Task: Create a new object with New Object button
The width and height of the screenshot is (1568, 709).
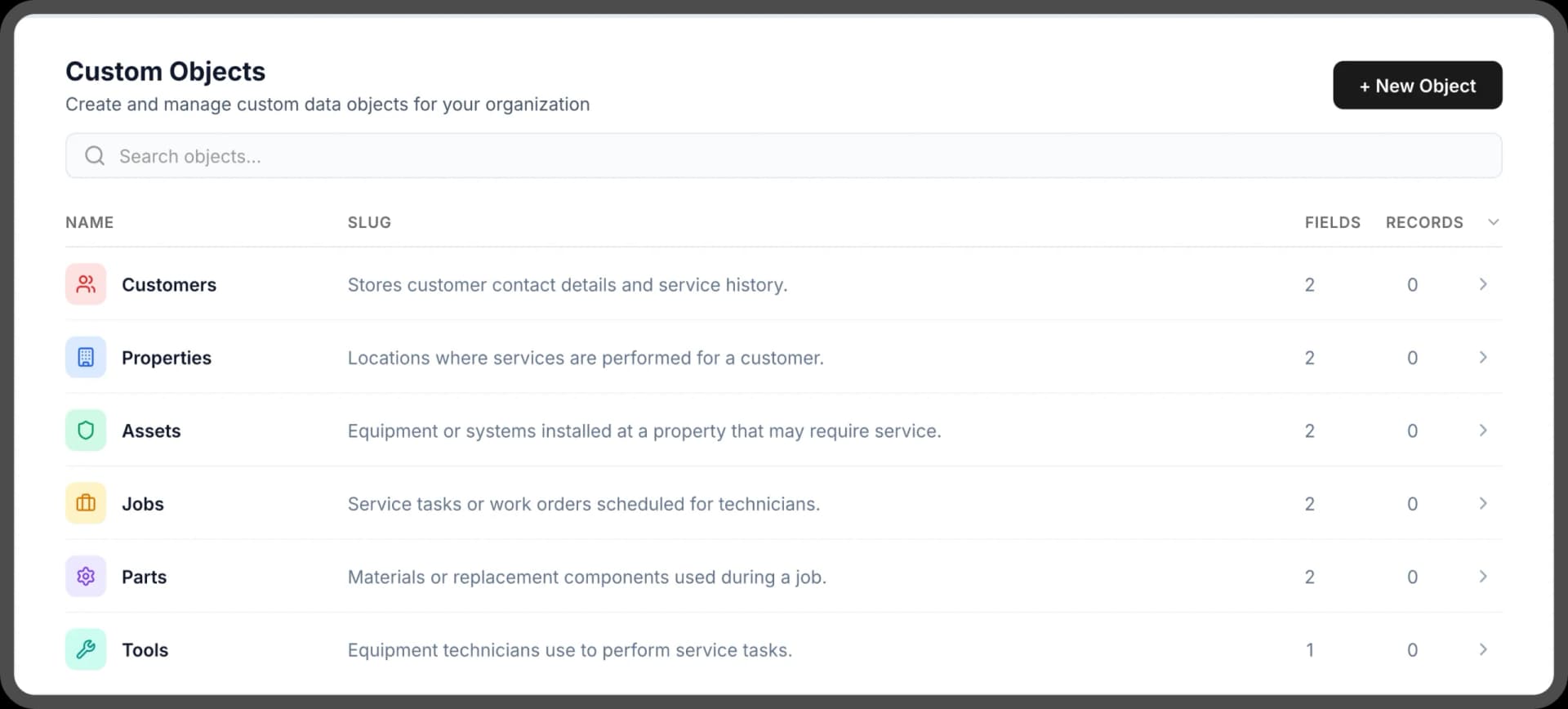Action: [x=1417, y=85]
